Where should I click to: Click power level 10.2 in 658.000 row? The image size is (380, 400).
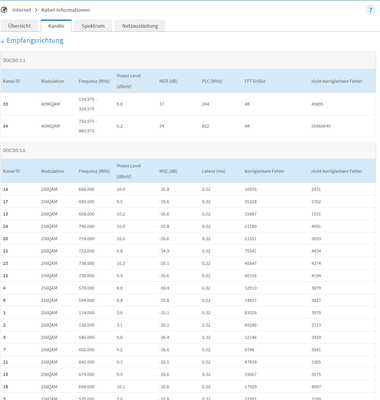121,214
